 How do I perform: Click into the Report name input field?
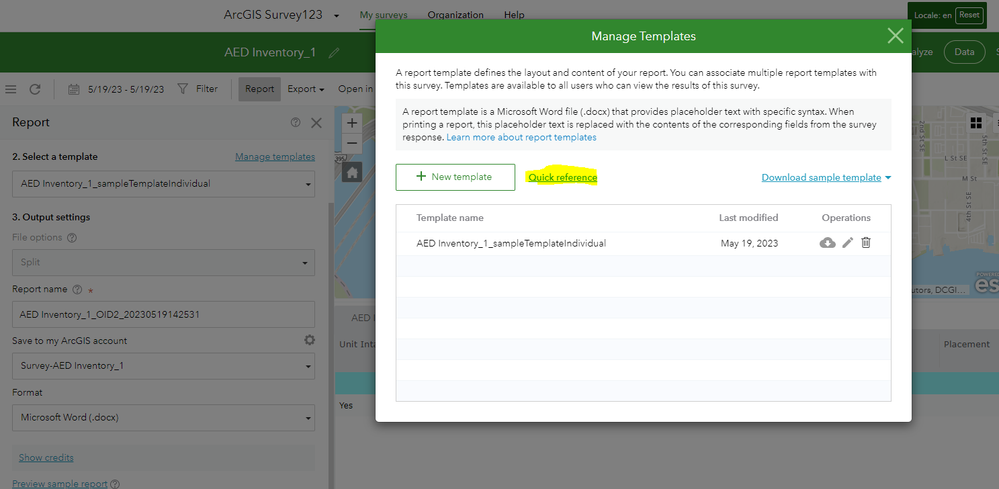[164, 314]
